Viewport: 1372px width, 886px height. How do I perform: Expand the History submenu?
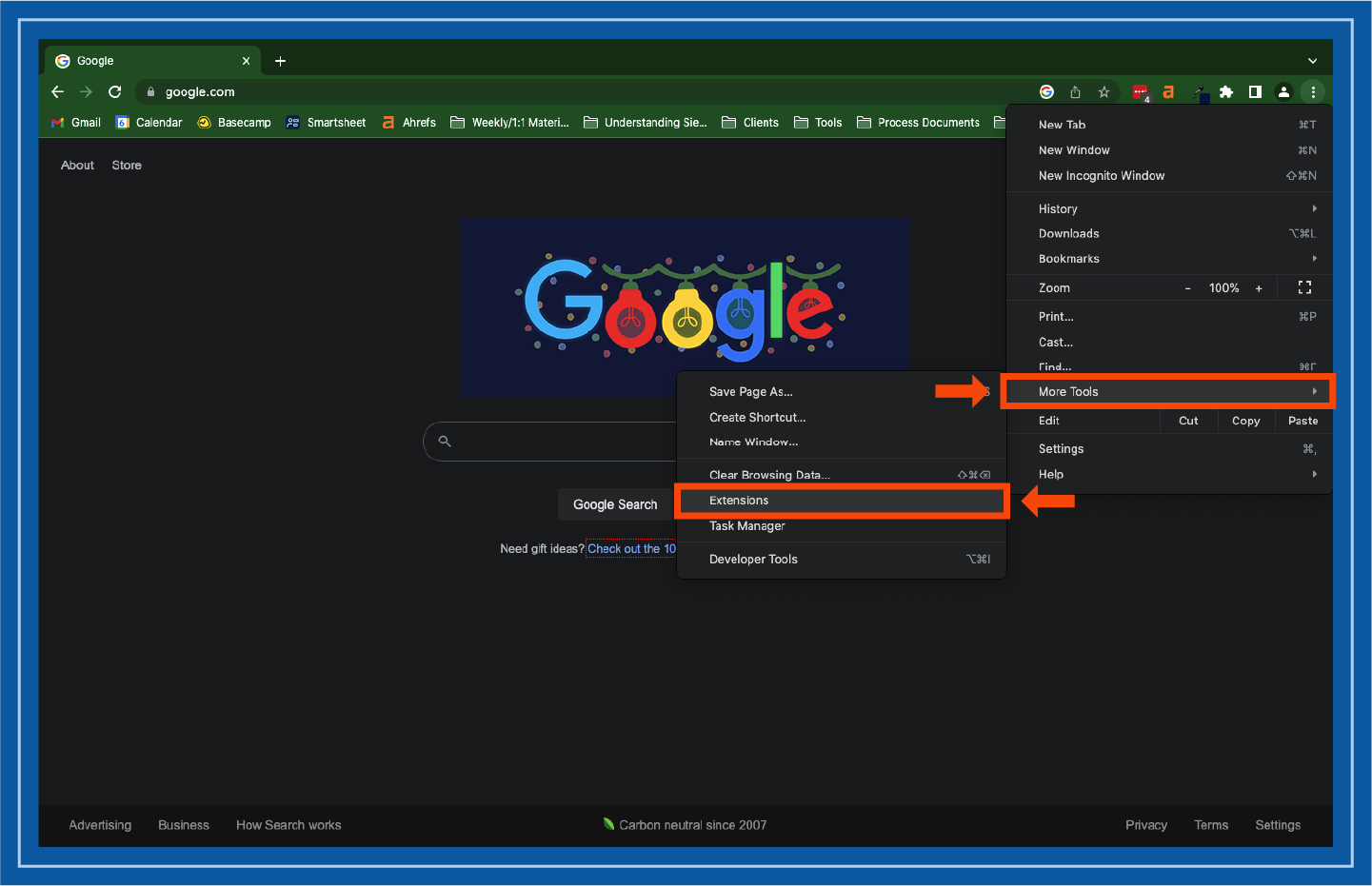coord(1169,208)
